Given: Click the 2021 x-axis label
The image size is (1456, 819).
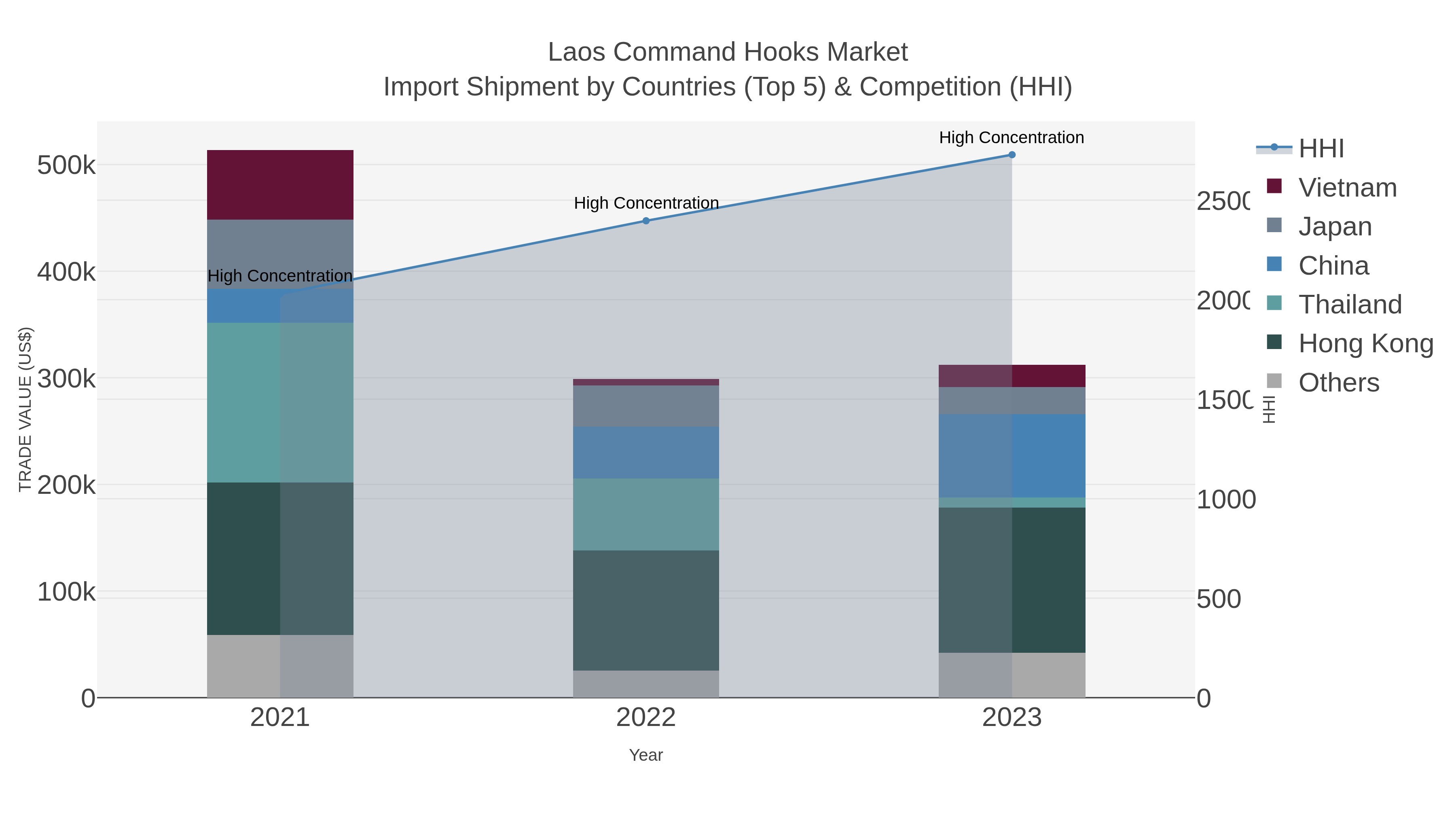Looking at the screenshot, I should (280, 718).
